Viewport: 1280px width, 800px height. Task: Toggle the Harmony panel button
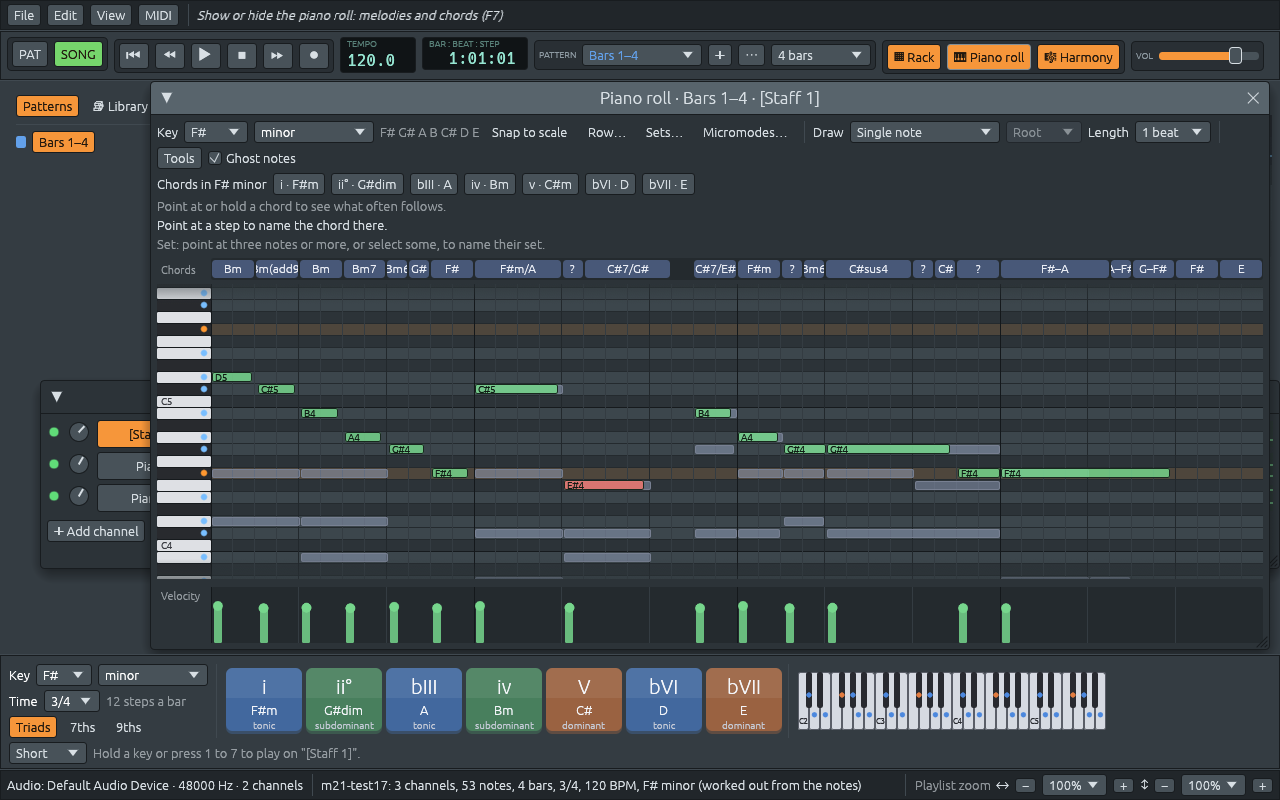click(x=1078, y=57)
